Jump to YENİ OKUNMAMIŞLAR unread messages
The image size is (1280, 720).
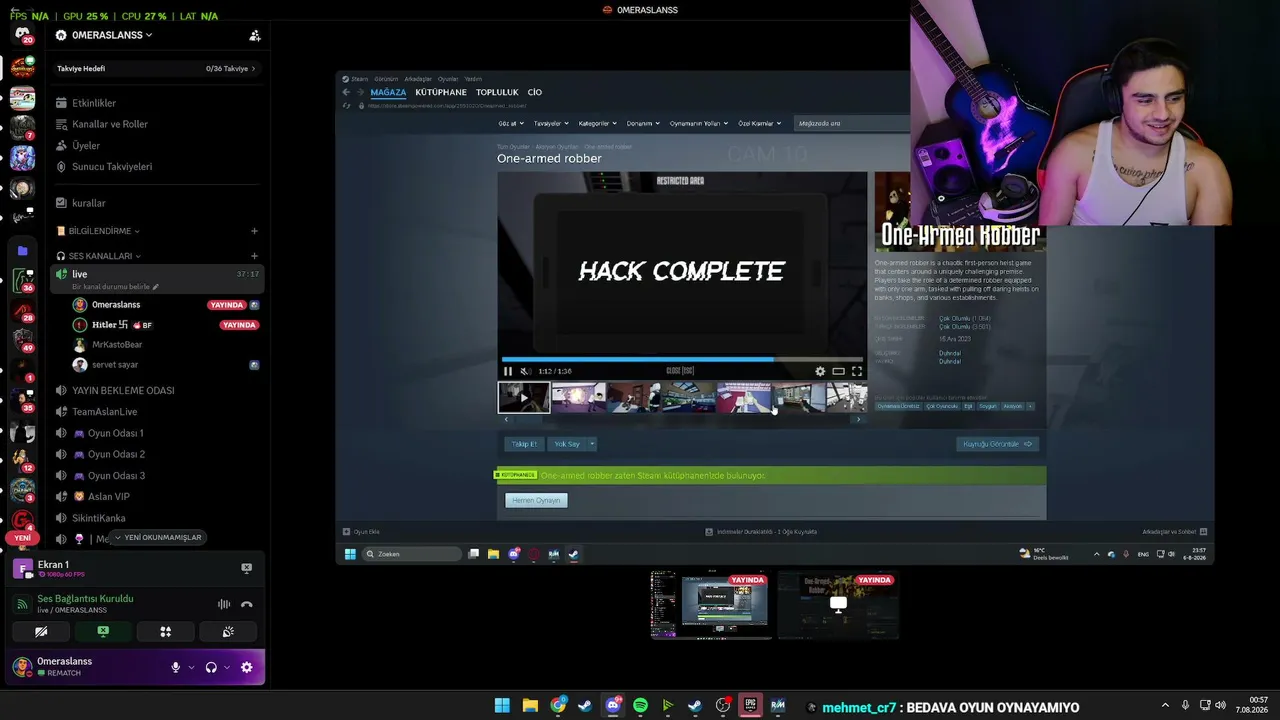tap(158, 538)
